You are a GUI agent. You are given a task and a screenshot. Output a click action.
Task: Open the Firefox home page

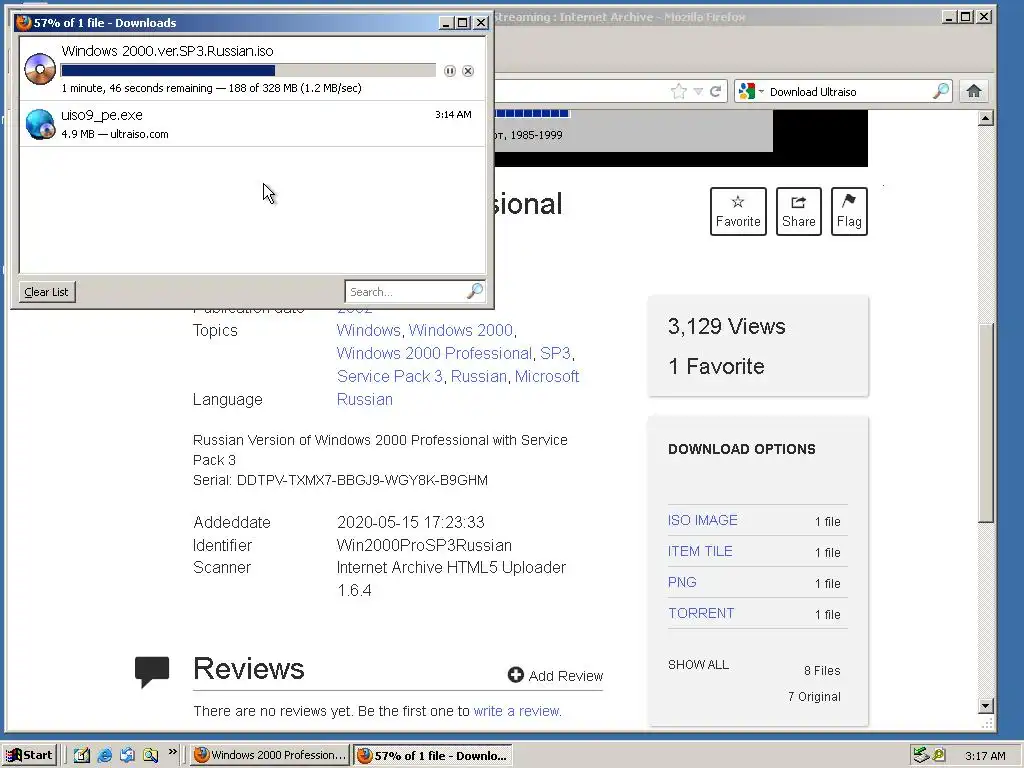pos(974,91)
